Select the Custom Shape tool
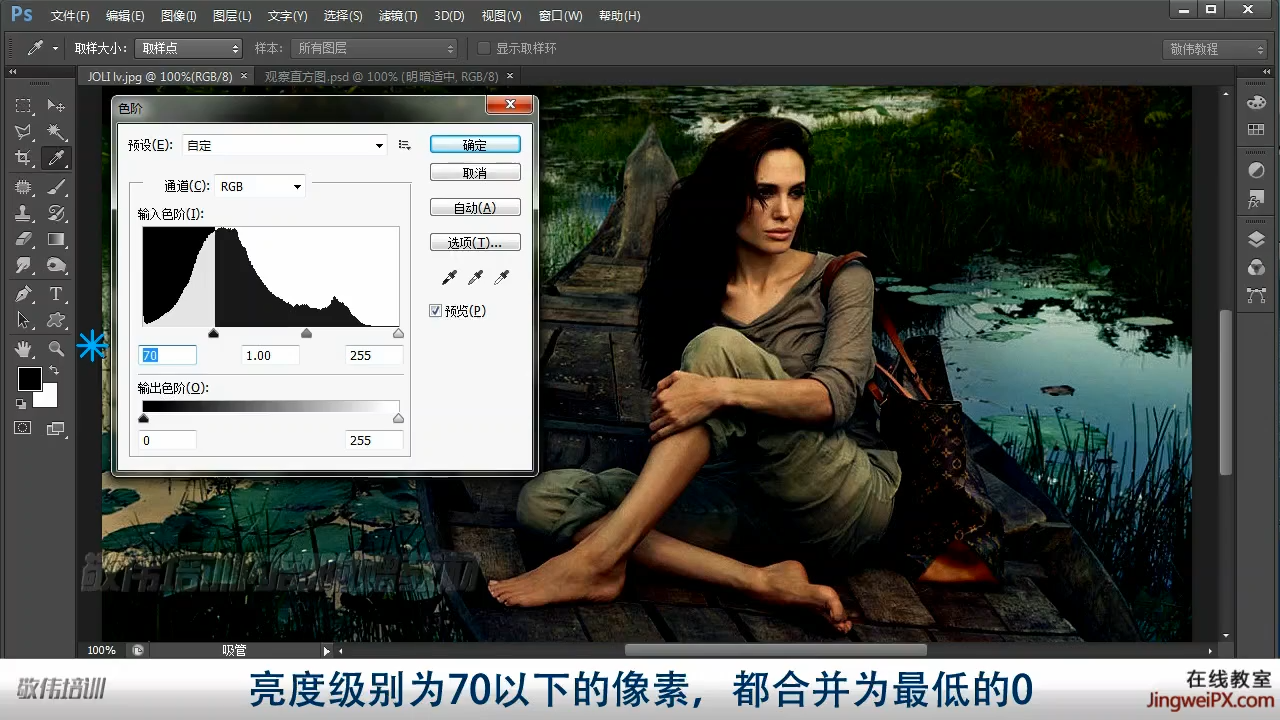The image size is (1280, 720). coord(56,320)
